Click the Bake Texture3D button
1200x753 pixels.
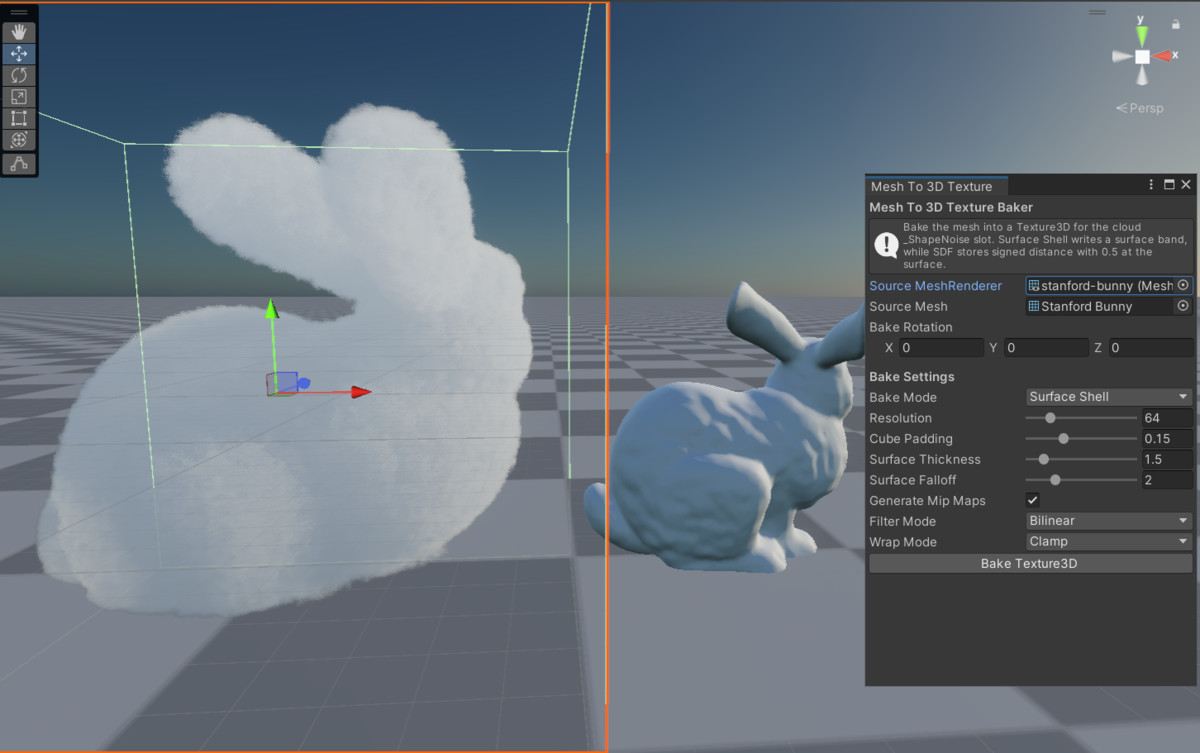click(1029, 564)
